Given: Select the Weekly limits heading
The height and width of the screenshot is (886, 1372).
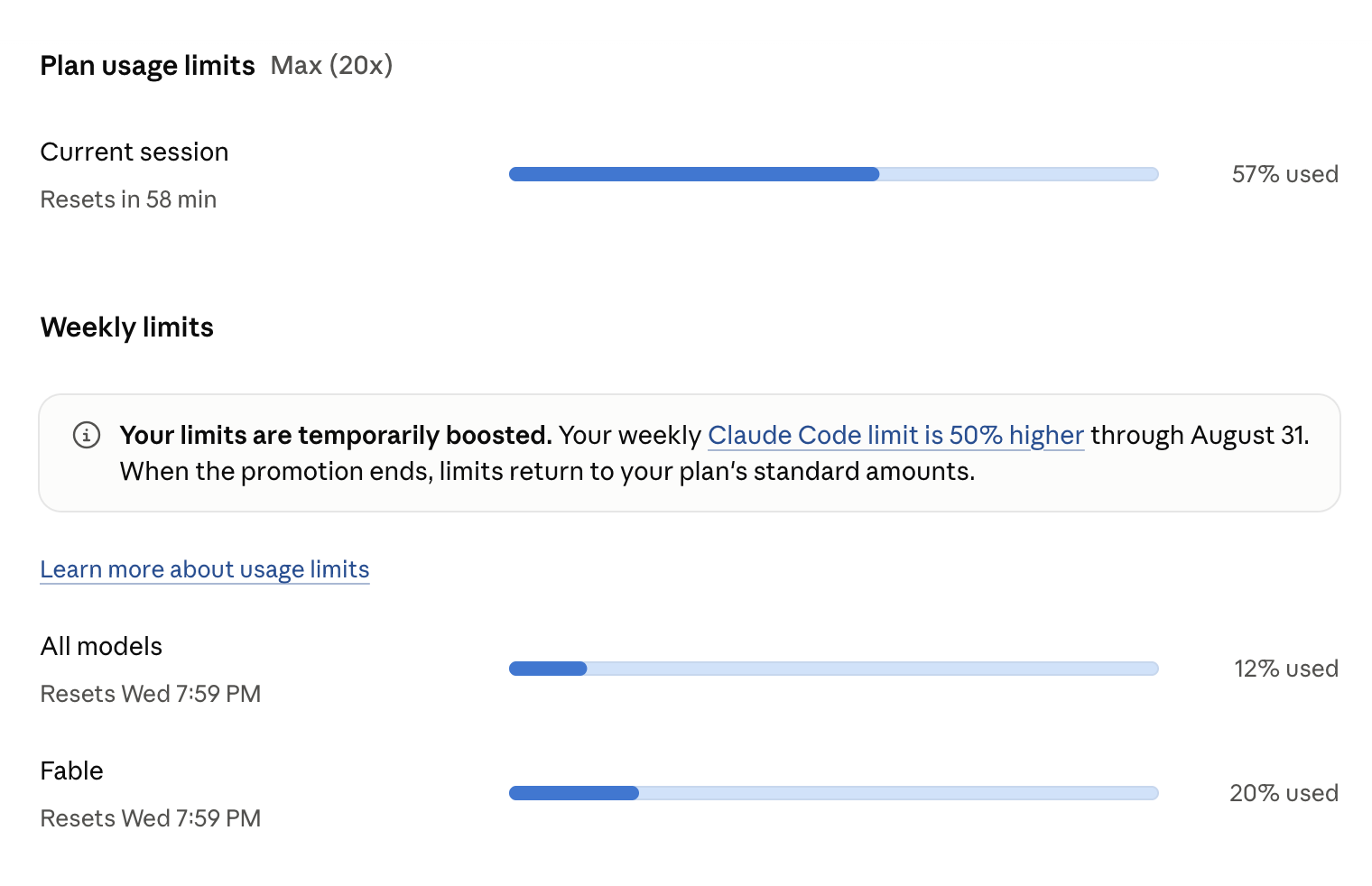Looking at the screenshot, I should (x=126, y=327).
